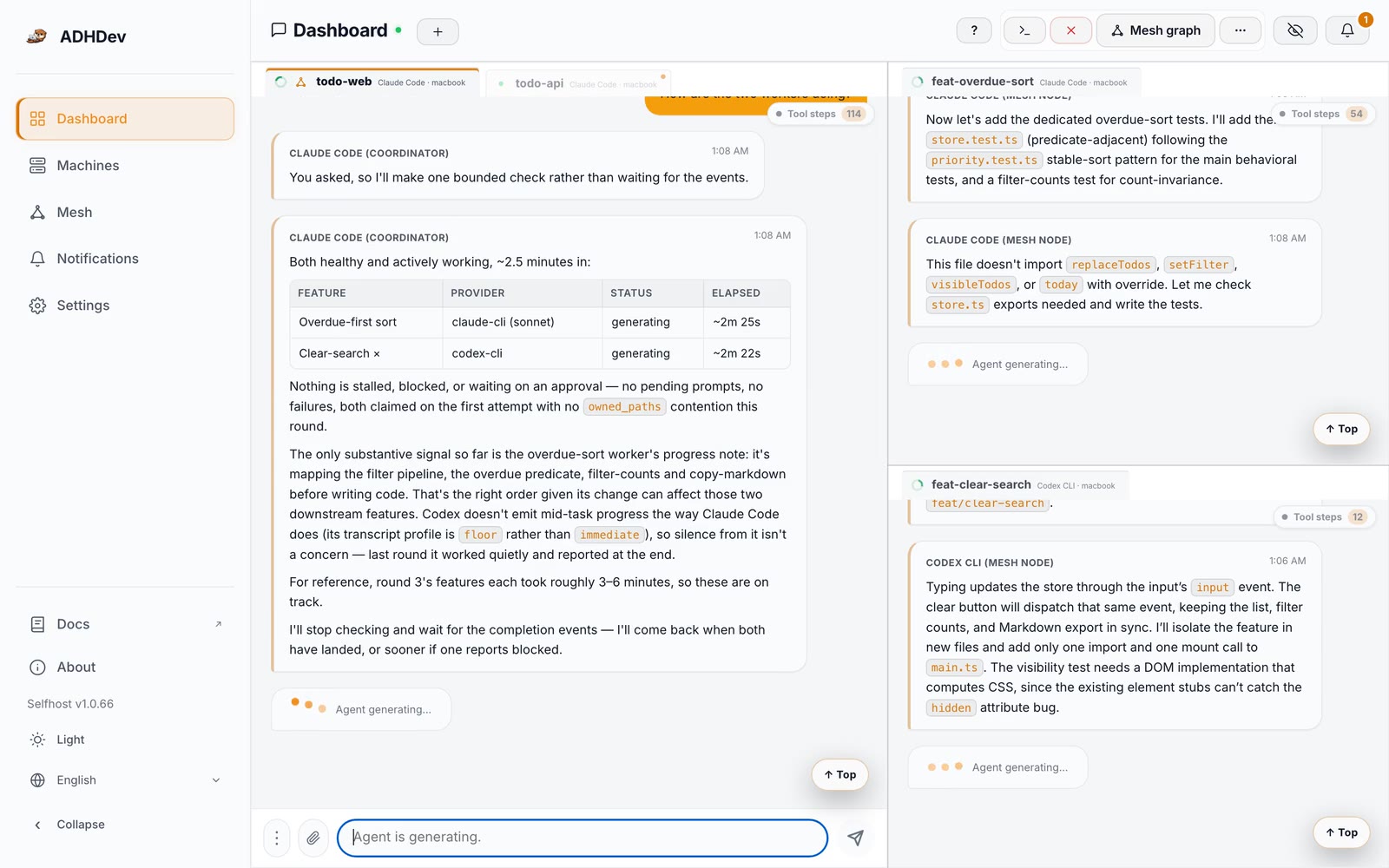Go to Dashboard in sidebar

(125, 119)
